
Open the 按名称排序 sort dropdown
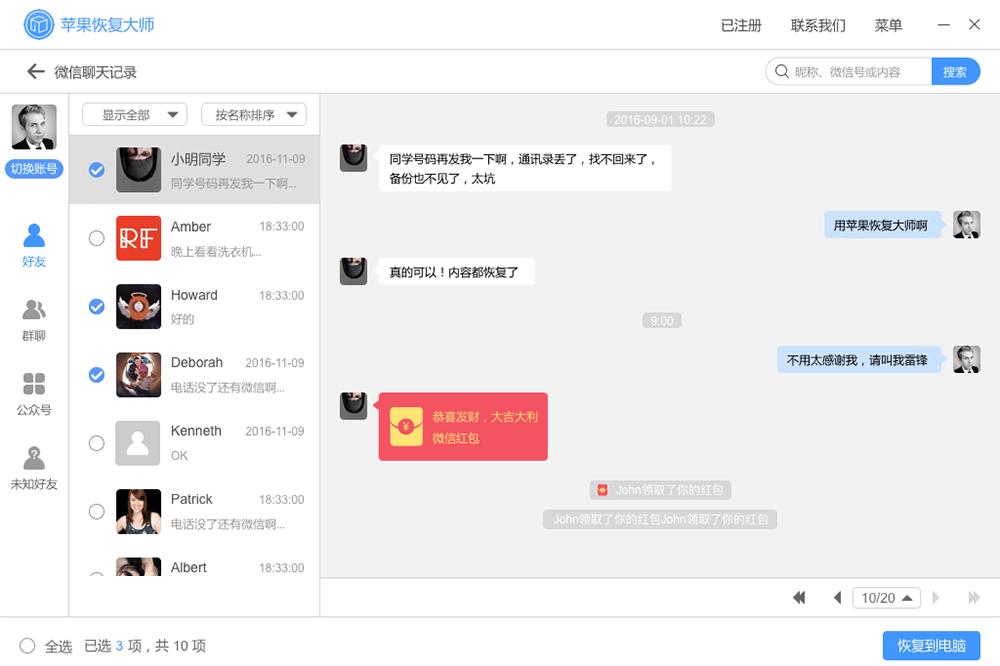coord(254,114)
